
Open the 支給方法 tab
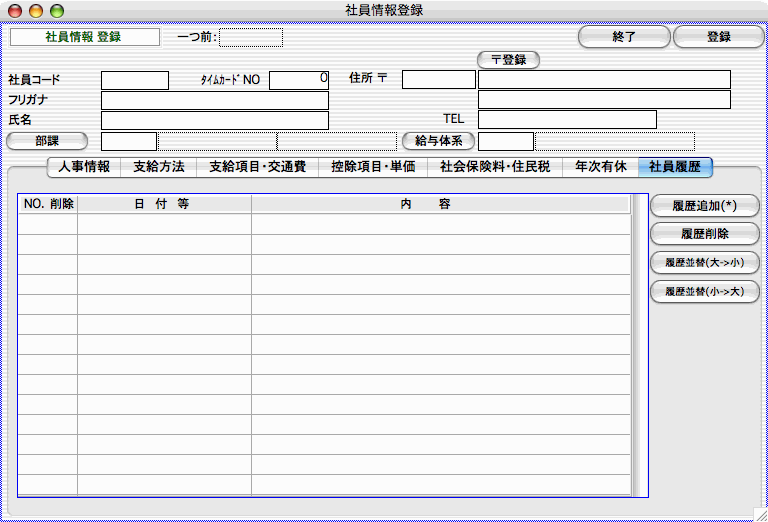pyautogui.click(x=158, y=168)
